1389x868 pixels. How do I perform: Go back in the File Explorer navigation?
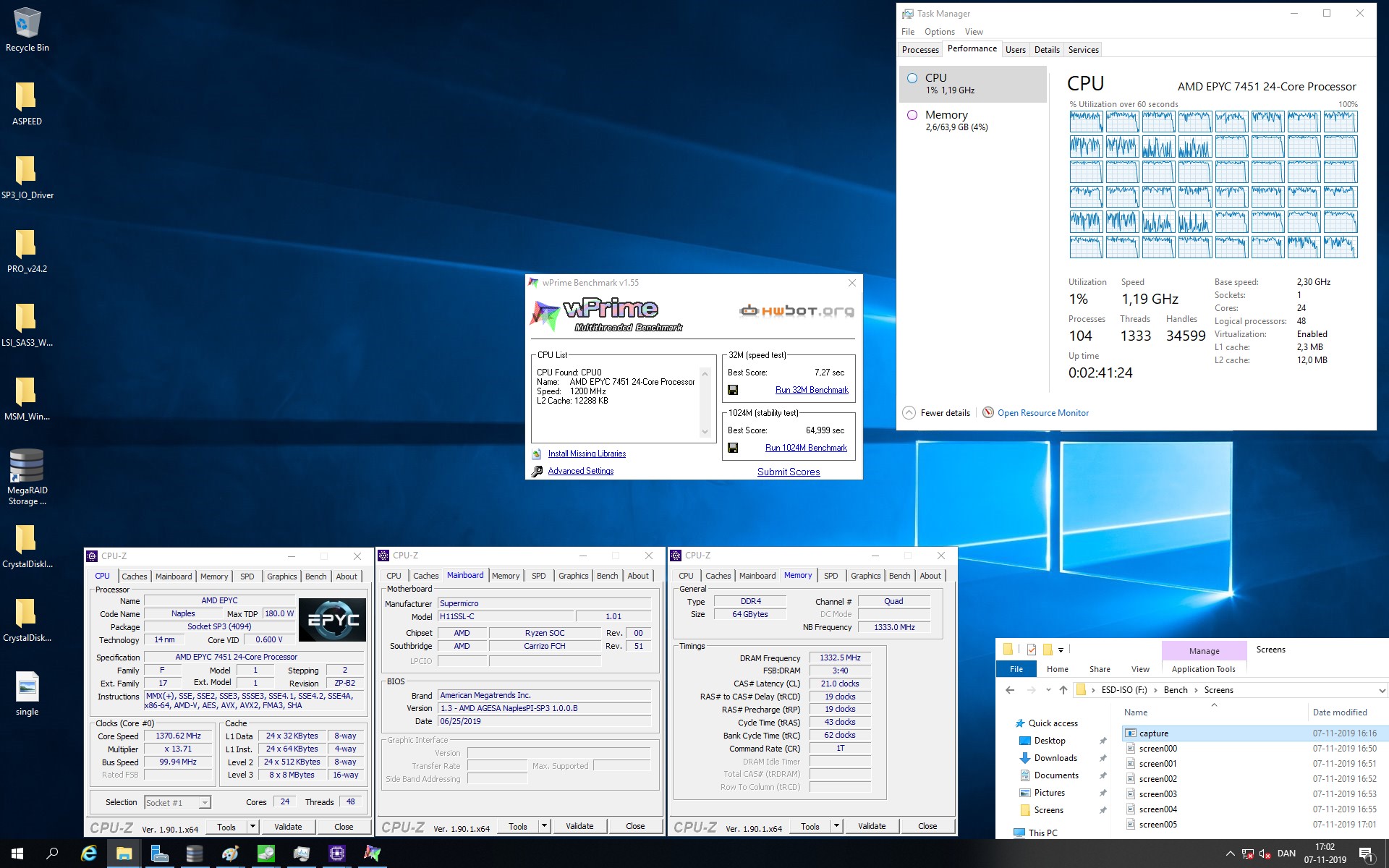(1010, 690)
